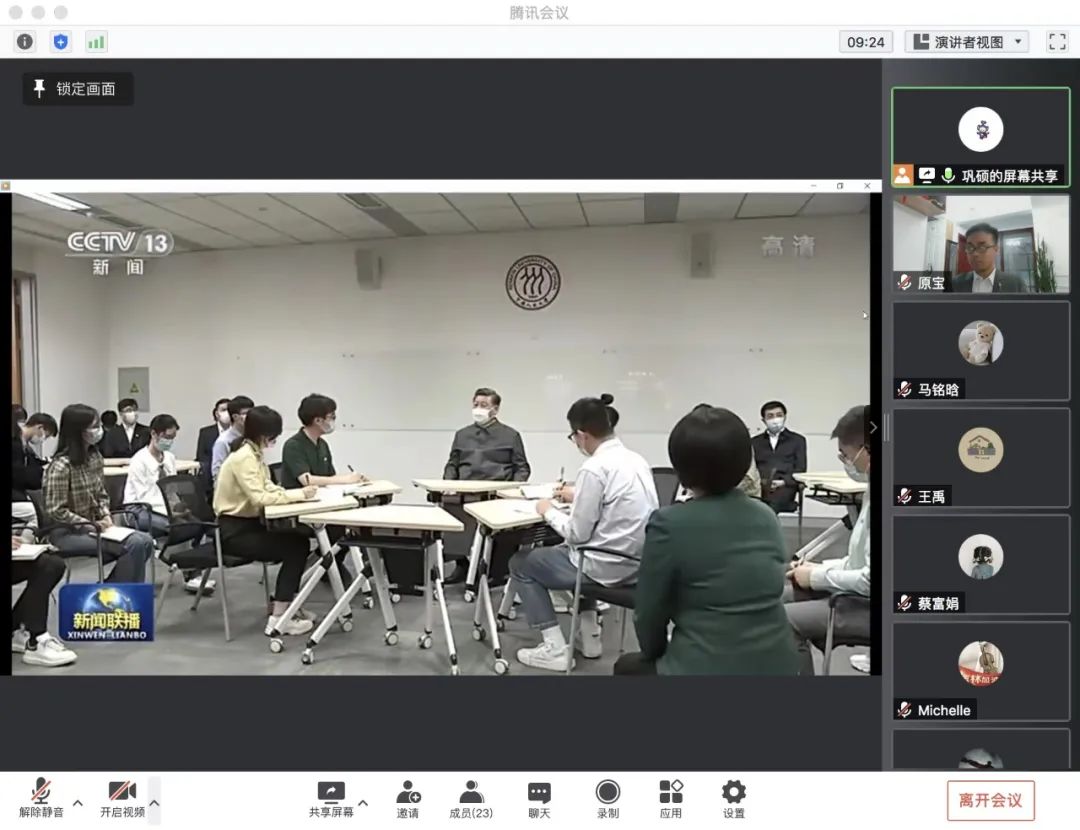Click the macOS red close window button
The height and width of the screenshot is (830, 1080).
pos(15,12)
